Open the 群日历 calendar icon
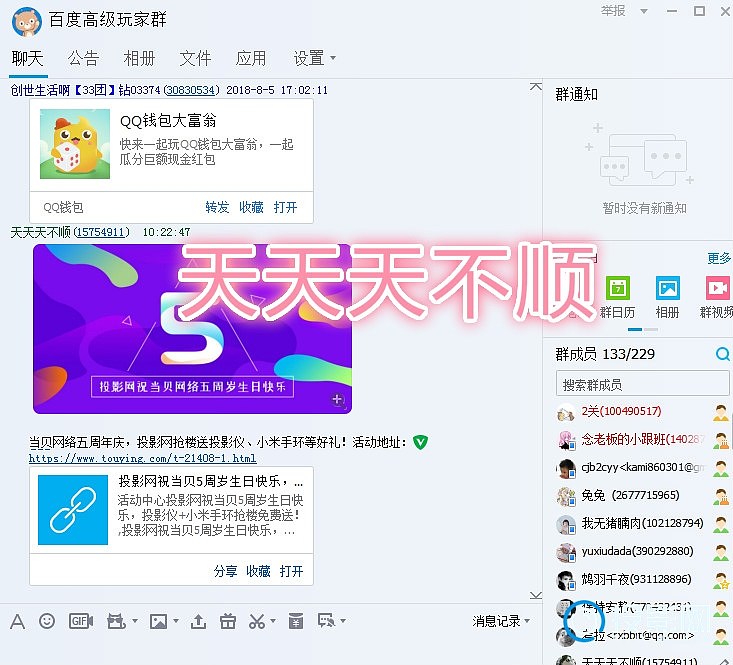 pos(618,287)
